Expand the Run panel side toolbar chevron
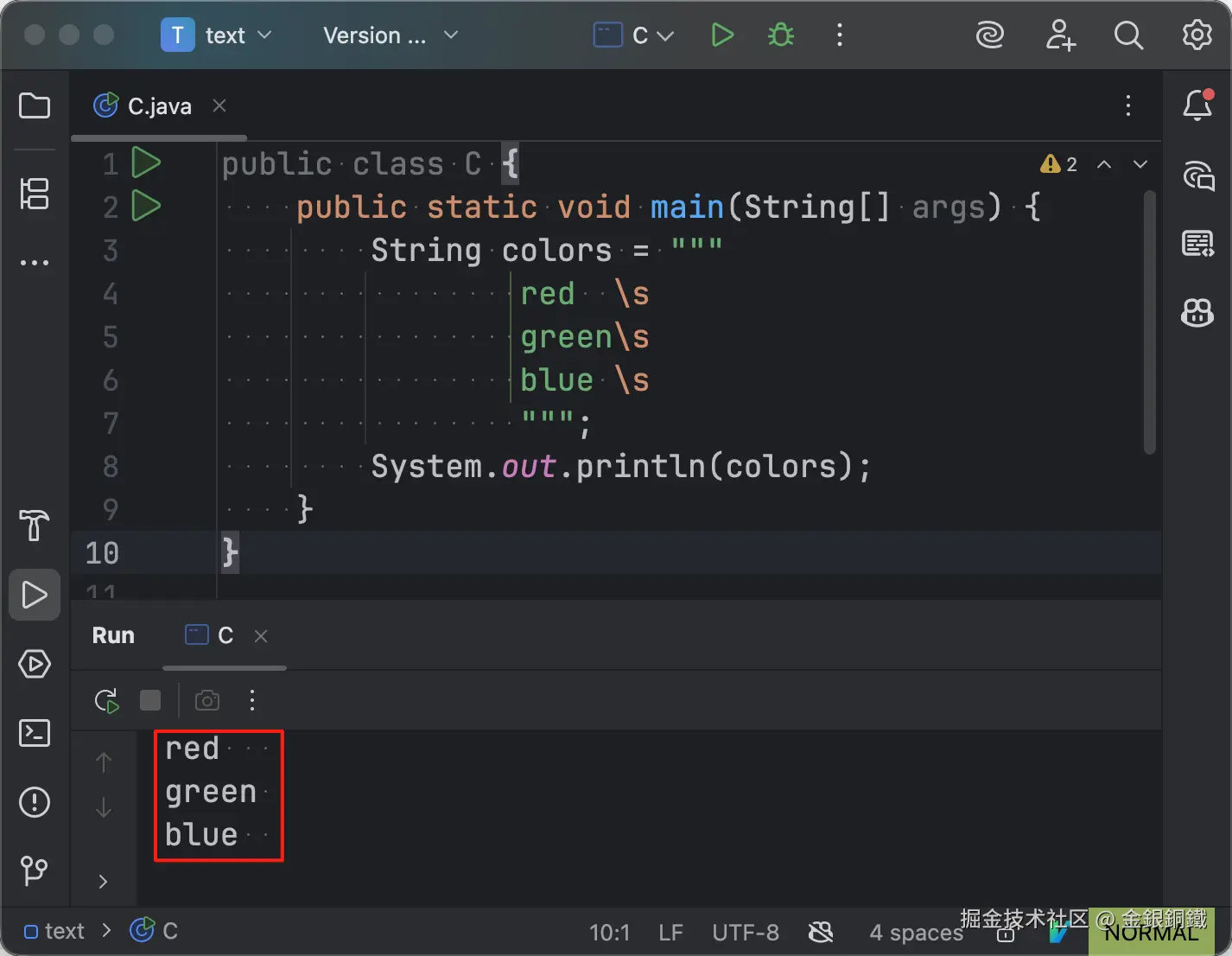This screenshot has height=956, width=1232. click(103, 882)
